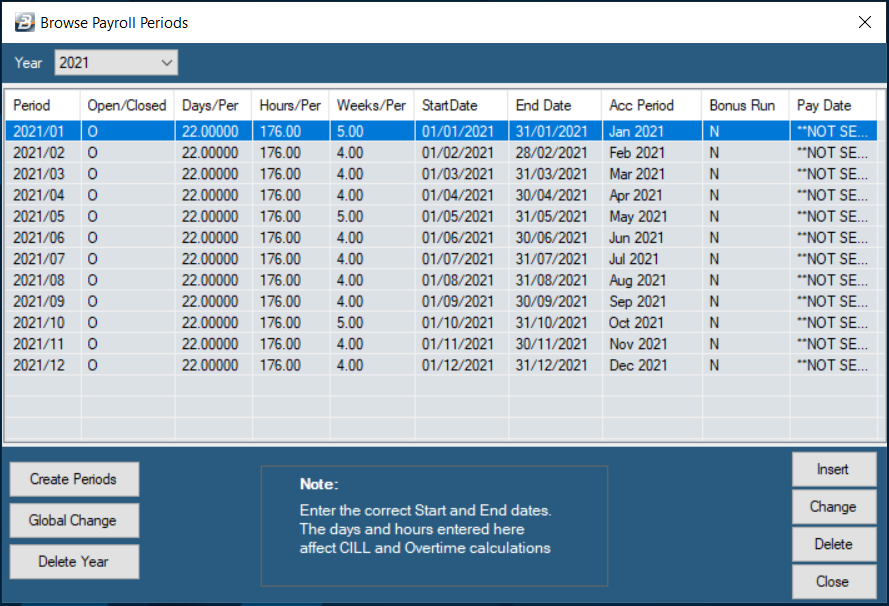Click the Browse Payroll Periods app icon

pos(24,23)
